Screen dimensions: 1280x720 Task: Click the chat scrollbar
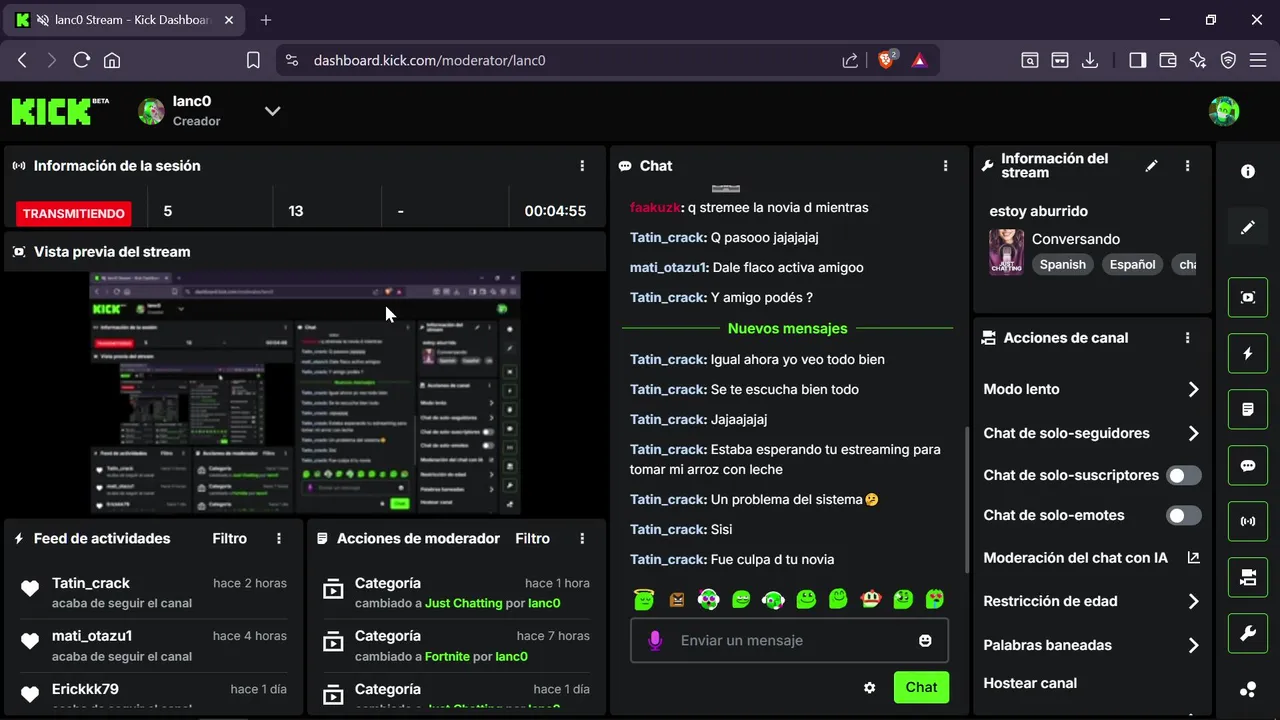coord(966,500)
